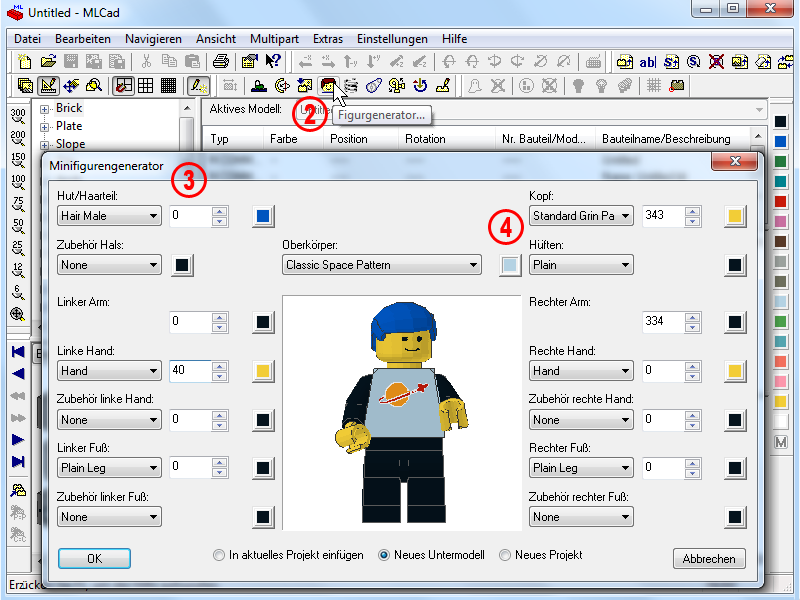This screenshot has height=600, width=800.
Task: Click the Linke Hand angle field showing 40
Action: click(x=190, y=371)
